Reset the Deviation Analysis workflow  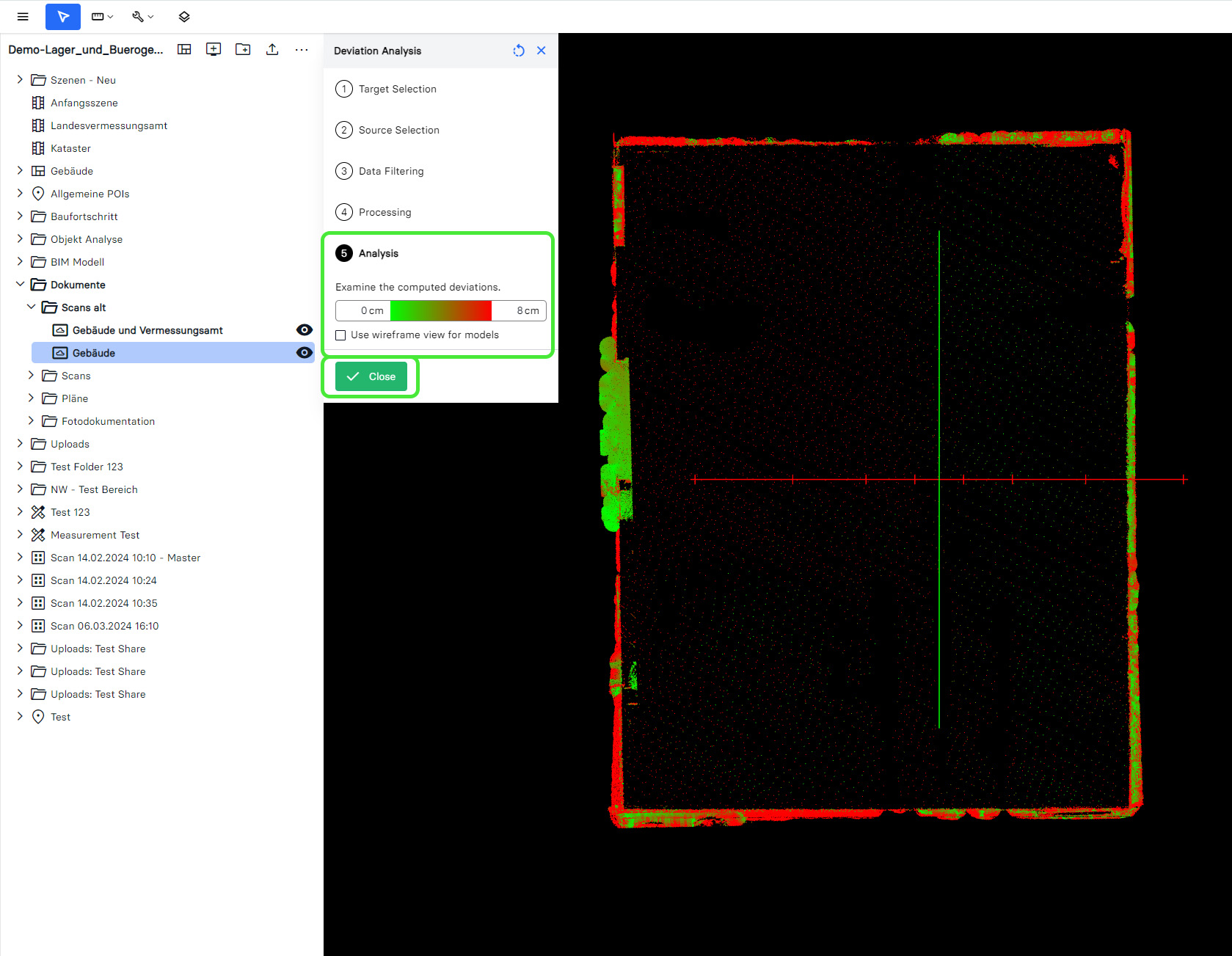point(519,51)
